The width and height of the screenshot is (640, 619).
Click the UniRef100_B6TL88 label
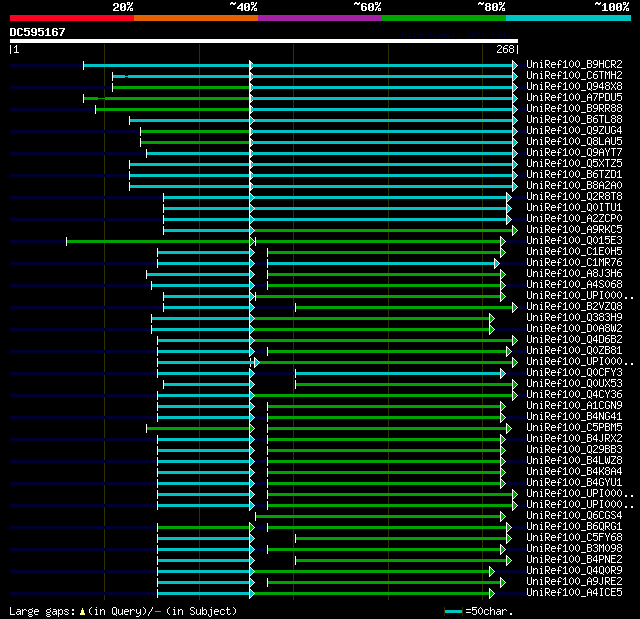coord(574,120)
